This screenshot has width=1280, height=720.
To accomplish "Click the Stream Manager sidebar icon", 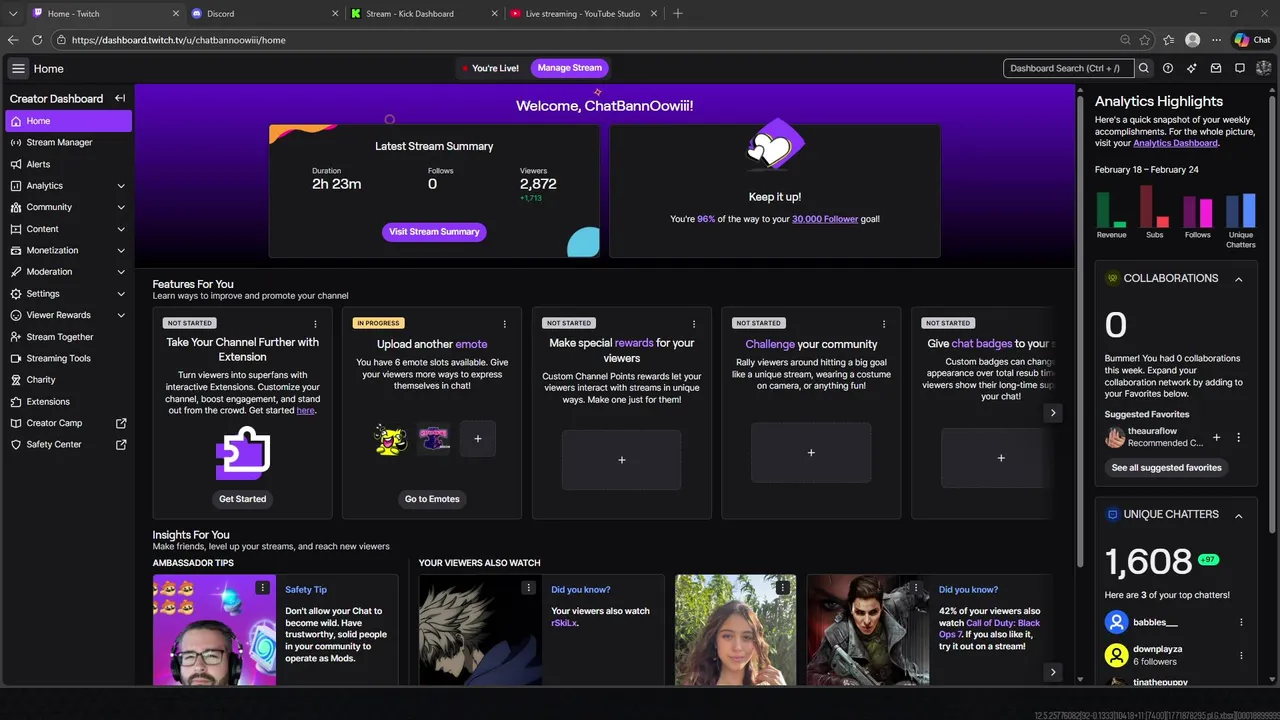I will (16, 142).
